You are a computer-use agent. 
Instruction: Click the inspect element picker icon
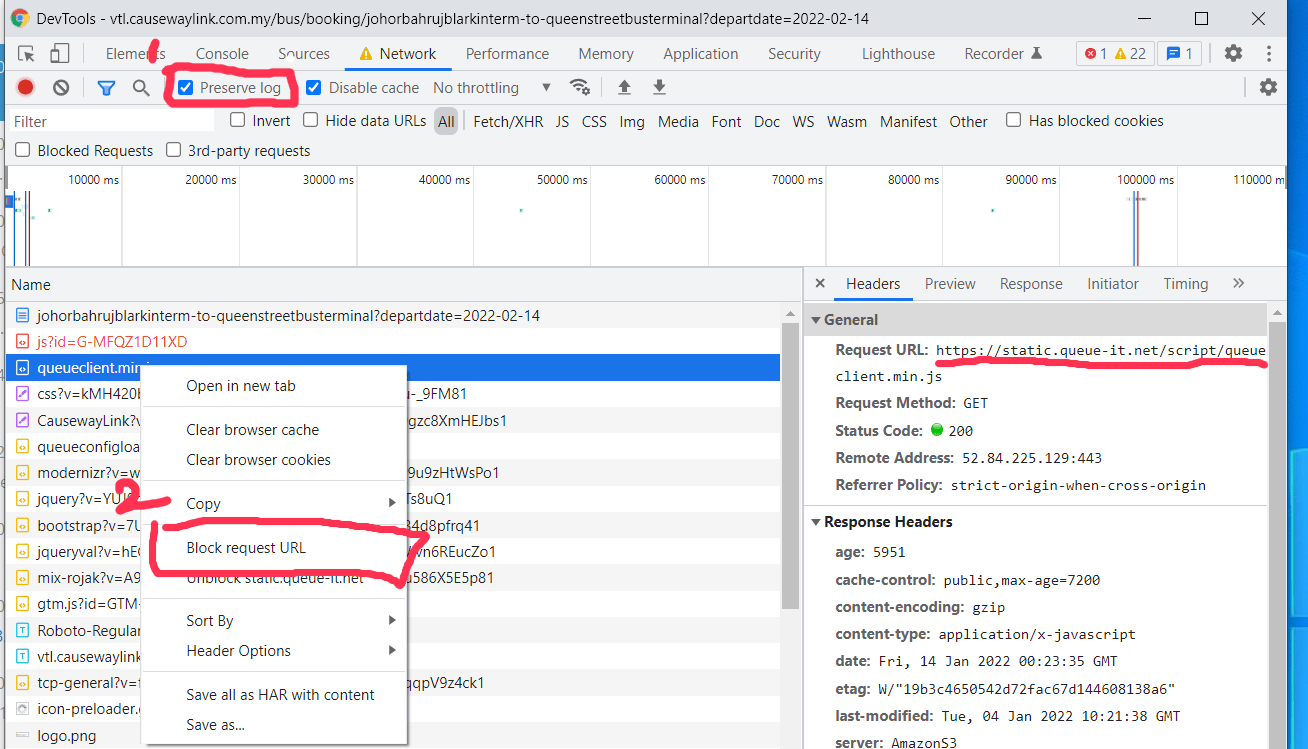click(x=27, y=54)
